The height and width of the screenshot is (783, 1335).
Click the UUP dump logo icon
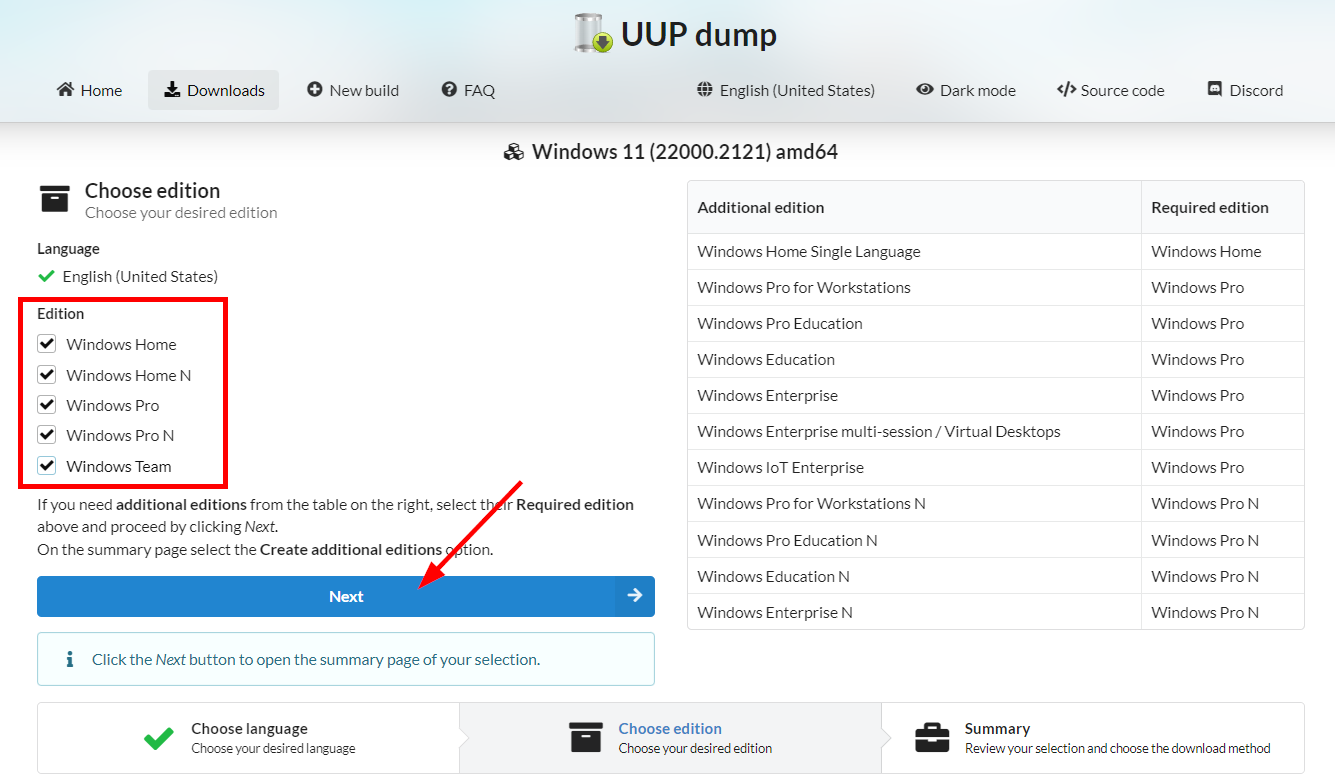[x=594, y=33]
